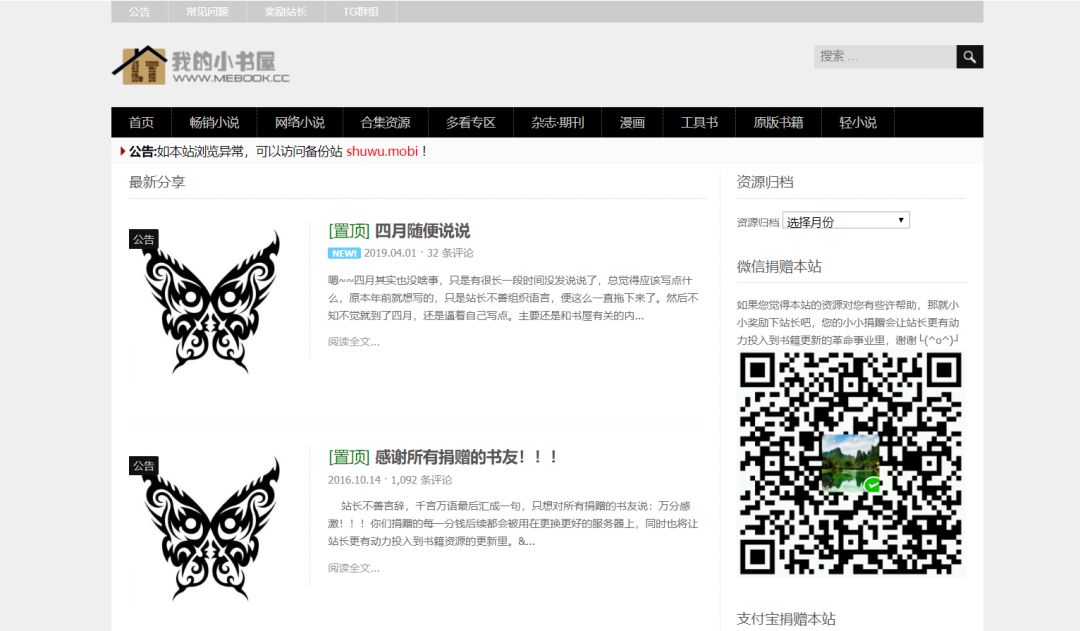The height and width of the screenshot is (631, 1080).
Task: Open the 漫画 section tab
Action: click(x=632, y=122)
